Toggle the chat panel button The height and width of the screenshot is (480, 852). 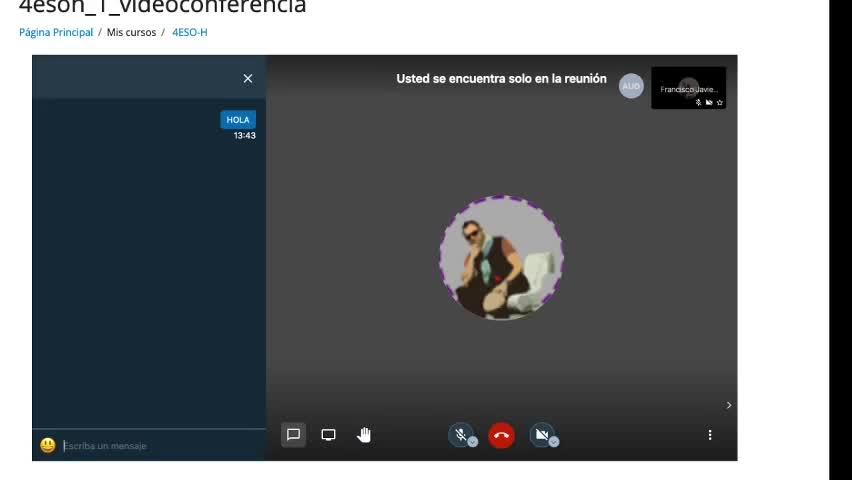pyautogui.click(x=293, y=435)
